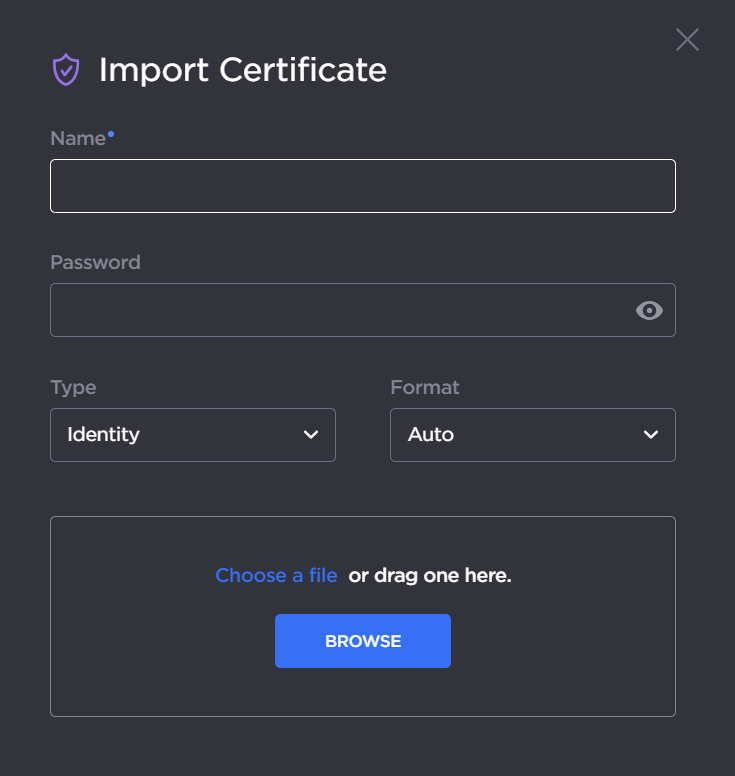
Task: Focus the Name input field
Action: pos(362,186)
